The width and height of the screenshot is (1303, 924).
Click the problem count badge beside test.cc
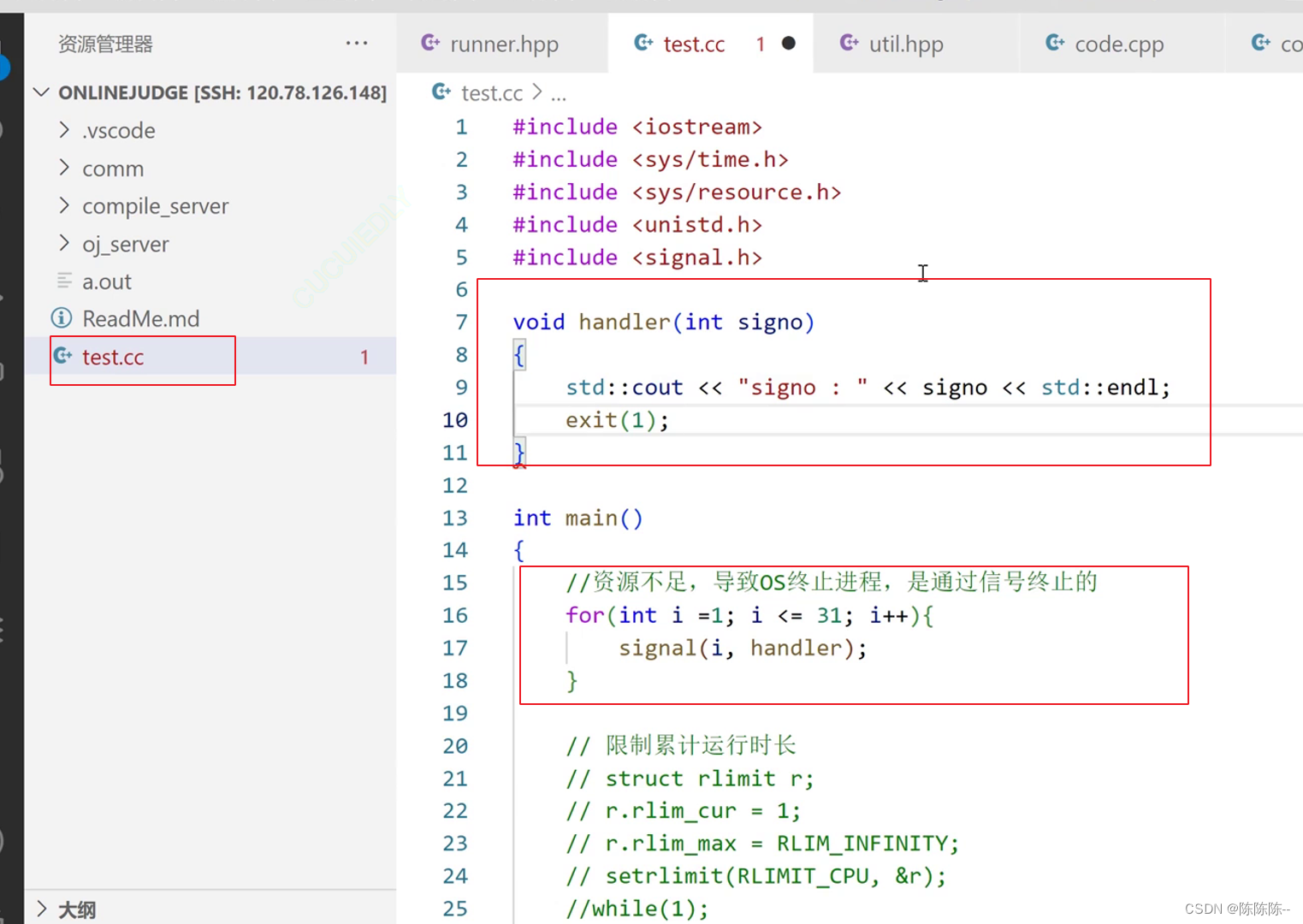pyautogui.click(x=364, y=357)
